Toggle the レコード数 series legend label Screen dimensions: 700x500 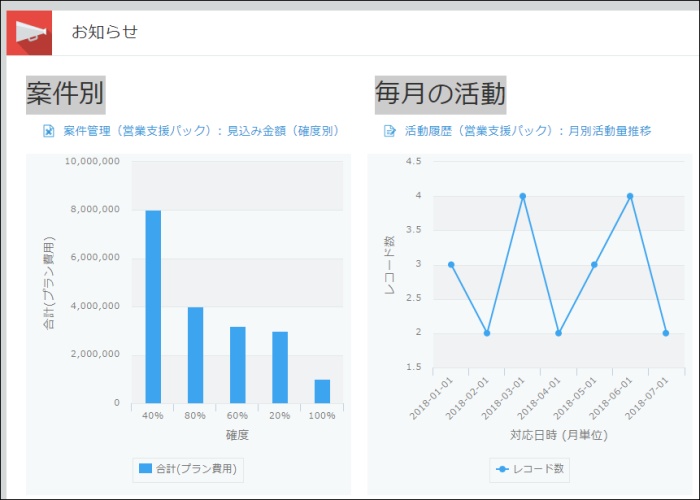pos(540,467)
